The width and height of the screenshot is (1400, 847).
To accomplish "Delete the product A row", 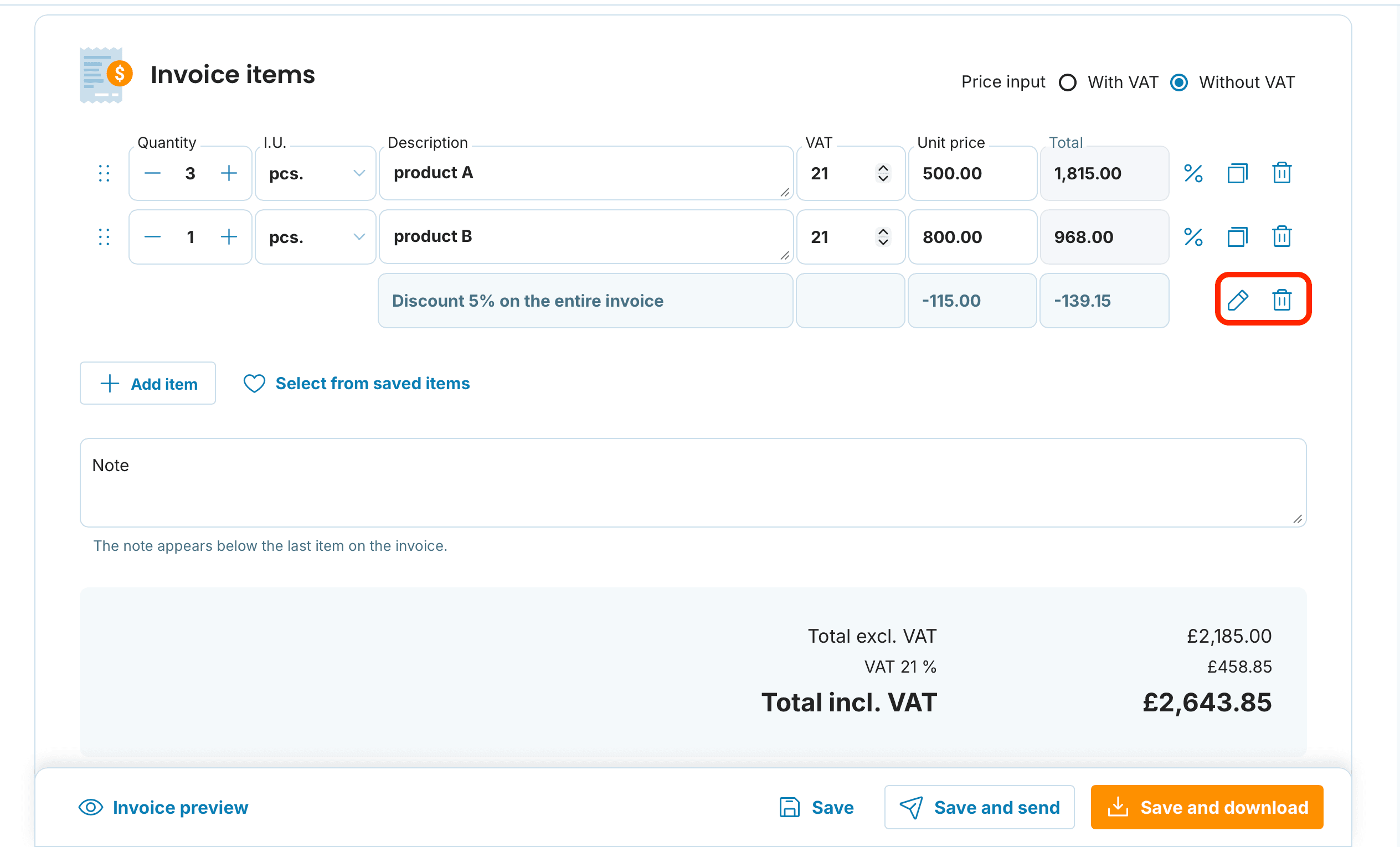I will click(1282, 173).
